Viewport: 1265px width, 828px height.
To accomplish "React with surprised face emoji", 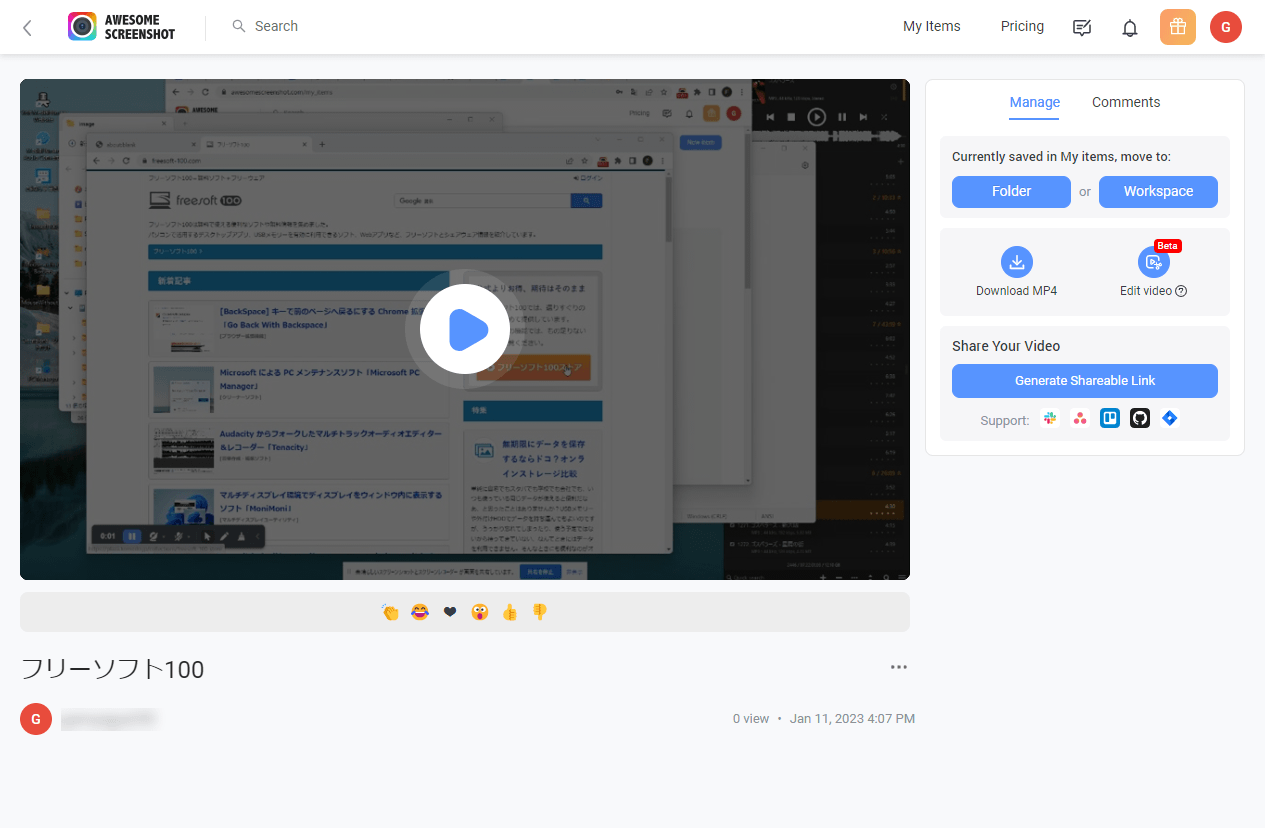I will 480,612.
